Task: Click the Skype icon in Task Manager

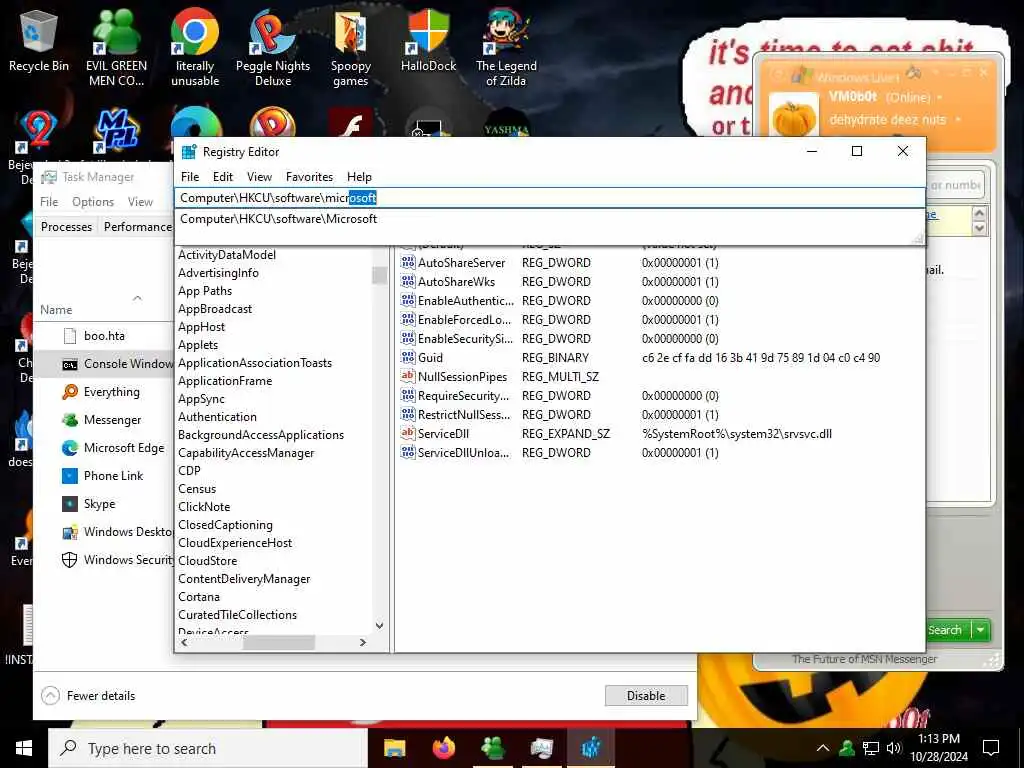Action: coord(70,504)
